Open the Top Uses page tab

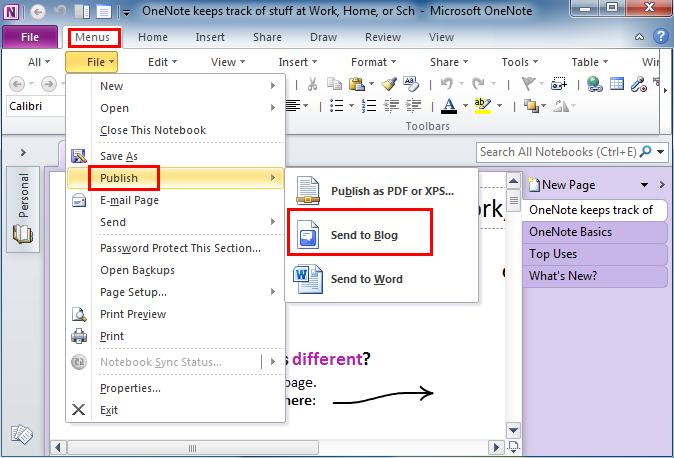(x=594, y=254)
